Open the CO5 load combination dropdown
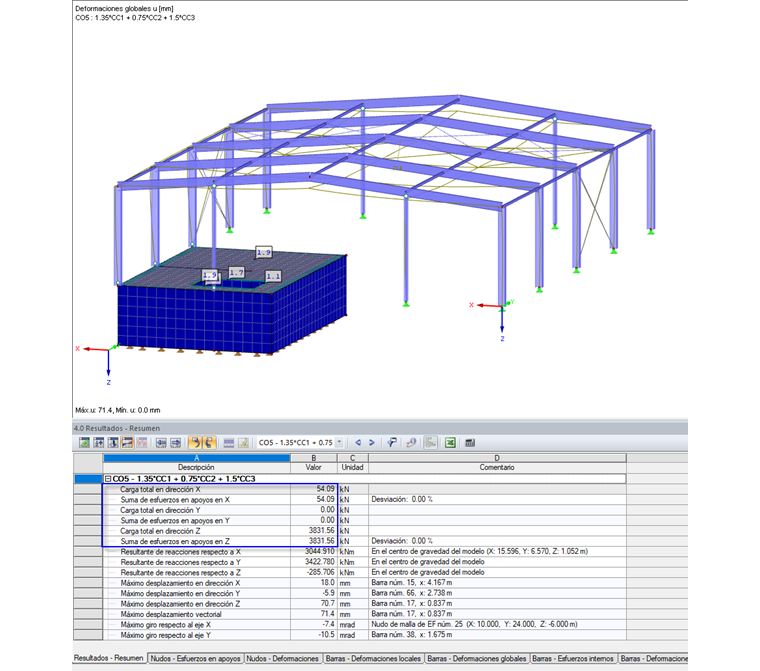Image resolution: width=760 pixels, height=671 pixels. [339, 442]
